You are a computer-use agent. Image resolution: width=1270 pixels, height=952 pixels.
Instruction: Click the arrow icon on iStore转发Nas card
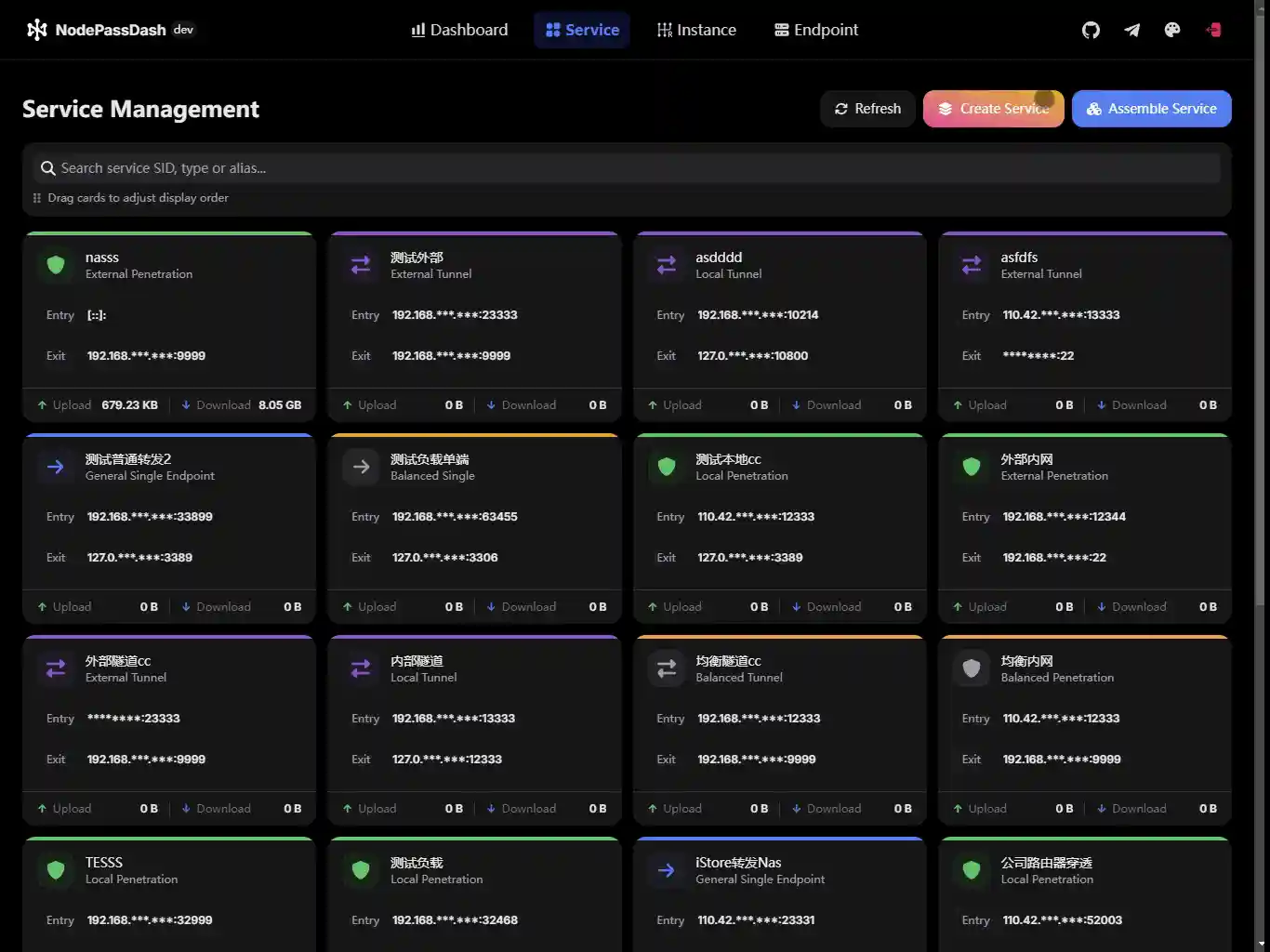667,870
